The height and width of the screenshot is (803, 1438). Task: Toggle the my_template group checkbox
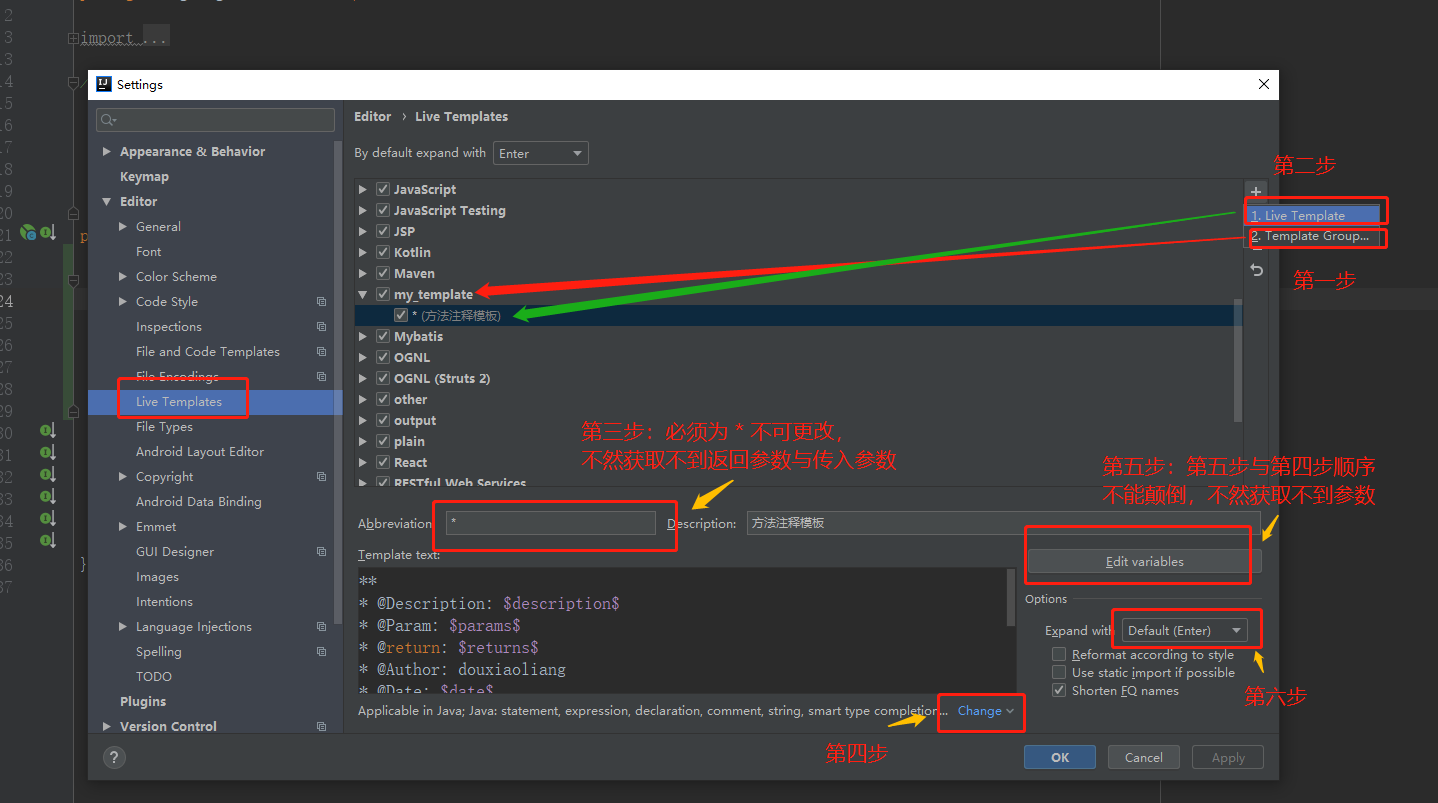(382, 294)
